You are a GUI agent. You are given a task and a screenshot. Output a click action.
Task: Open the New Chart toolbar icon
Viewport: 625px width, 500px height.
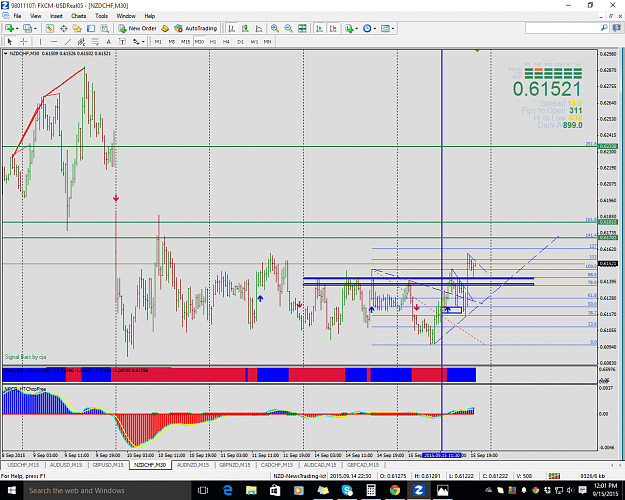(x=9, y=28)
